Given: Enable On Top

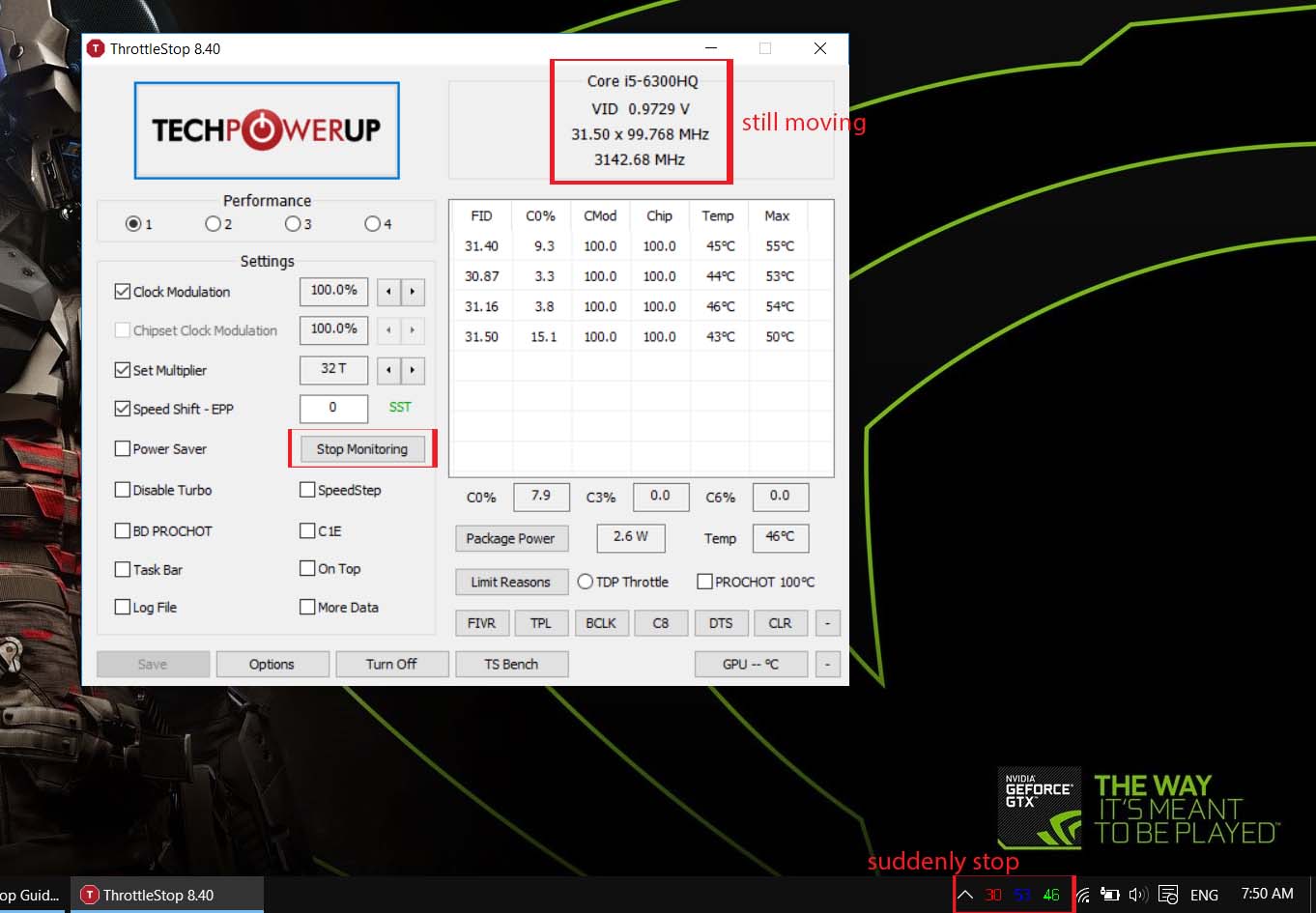Looking at the screenshot, I should 307,568.
